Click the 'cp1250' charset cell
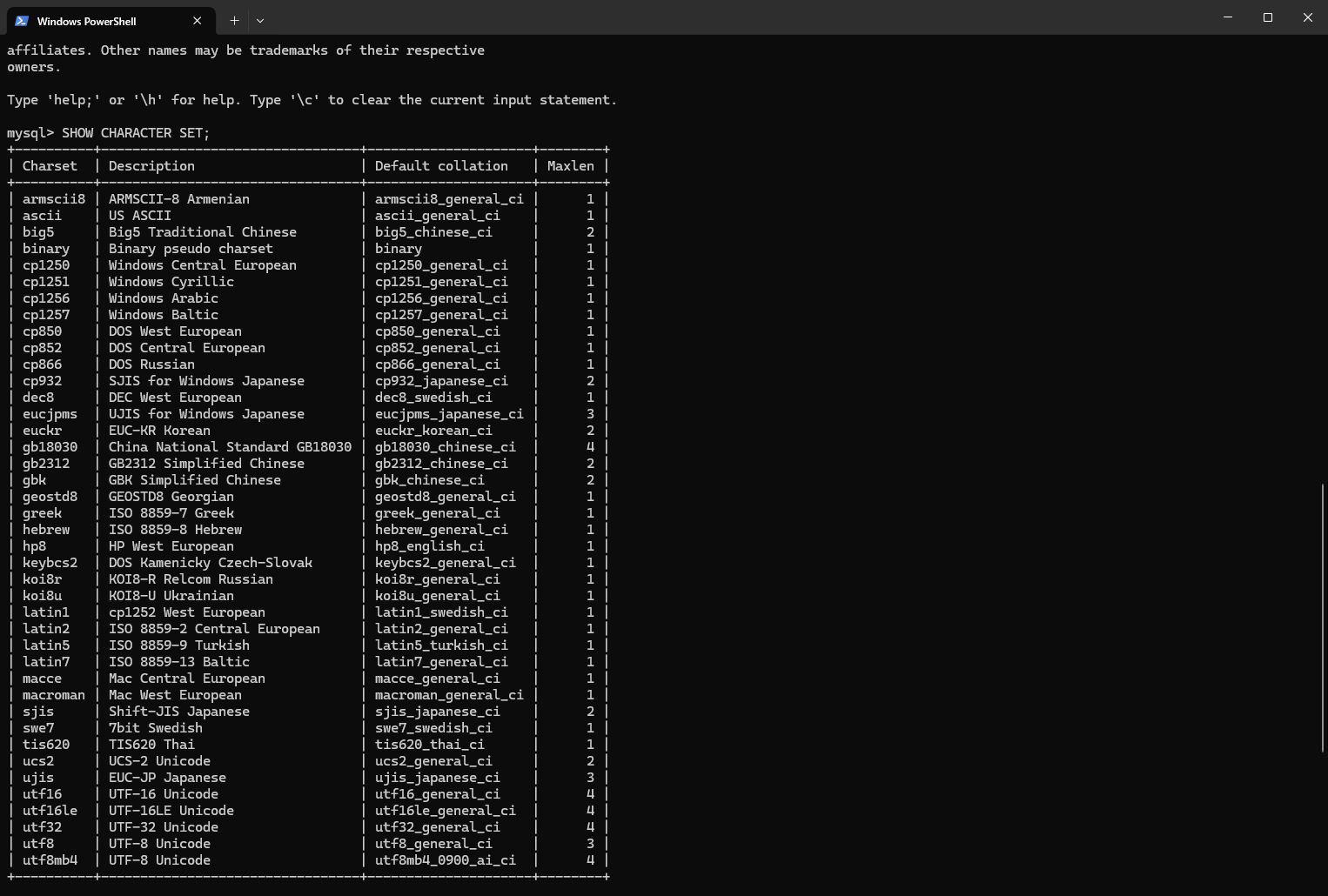 46,265
